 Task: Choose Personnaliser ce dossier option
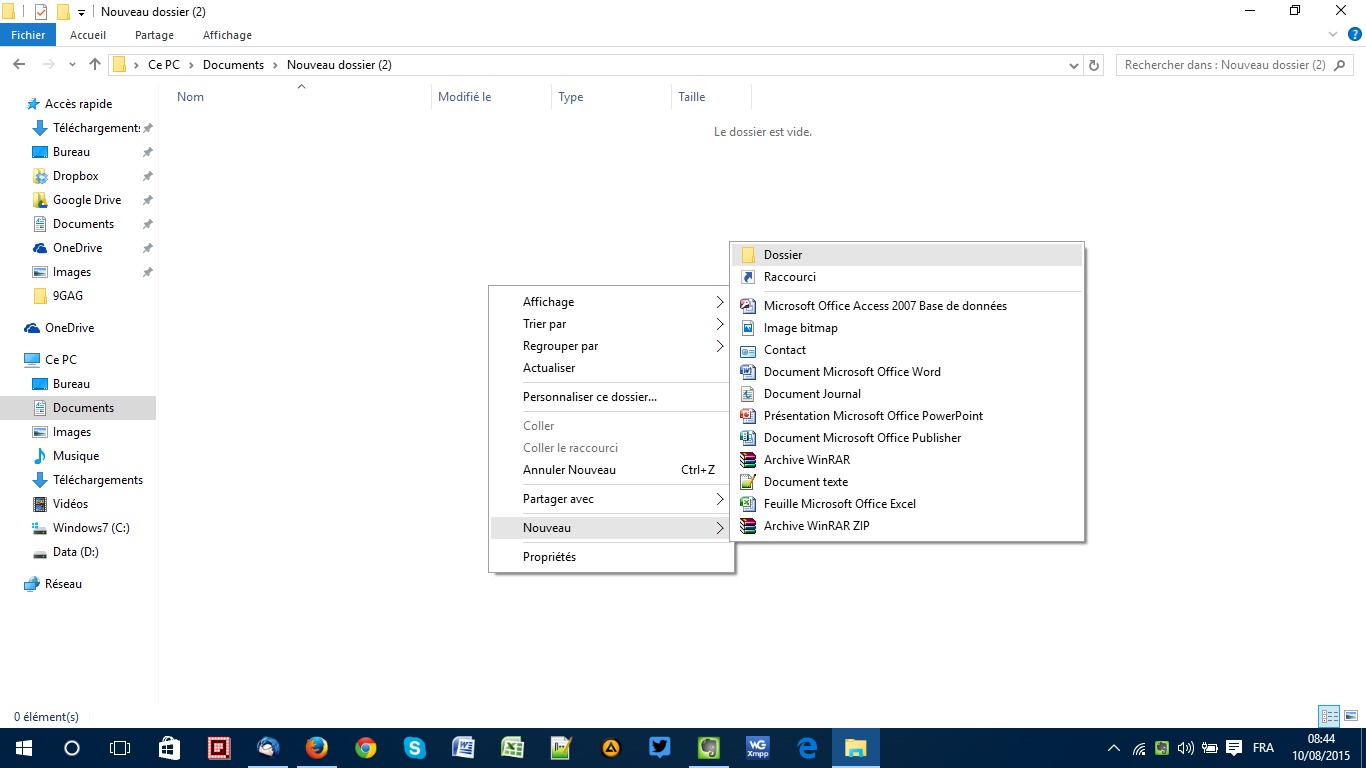[611, 397]
